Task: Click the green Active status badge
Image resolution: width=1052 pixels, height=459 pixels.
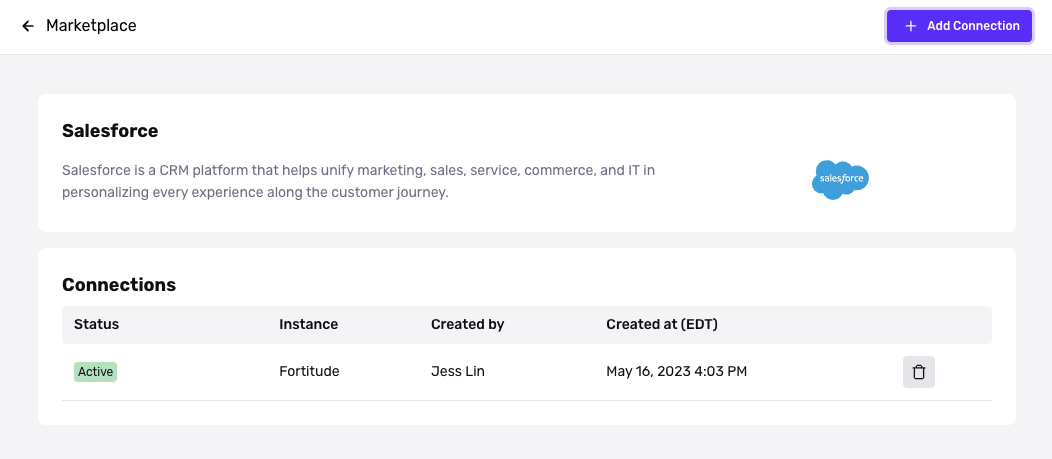Action: pyautogui.click(x=95, y=372)
